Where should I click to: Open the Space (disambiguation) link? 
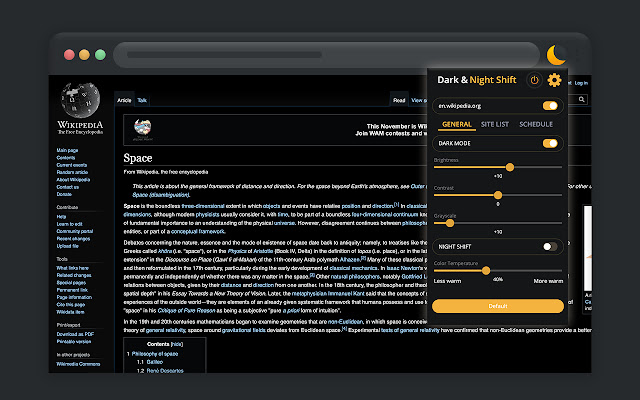[x=160, y=195]
